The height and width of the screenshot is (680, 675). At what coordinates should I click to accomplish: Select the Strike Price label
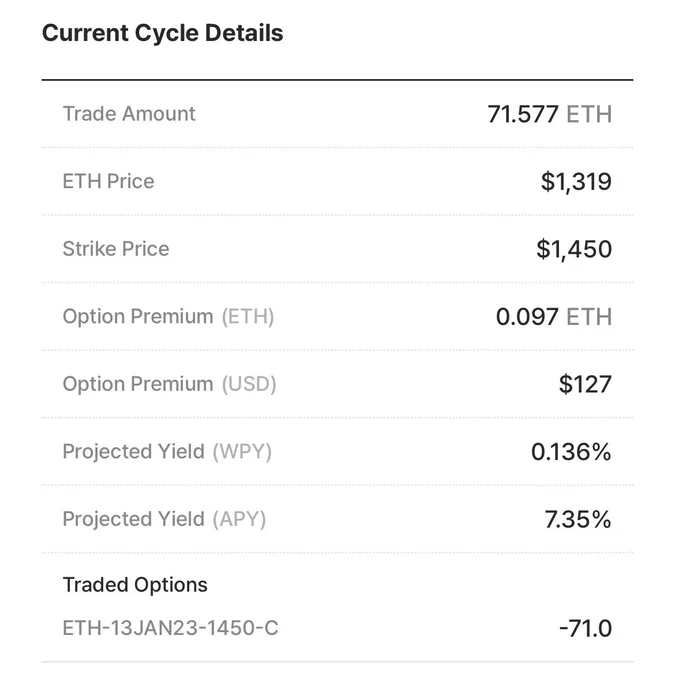(116, 249)
